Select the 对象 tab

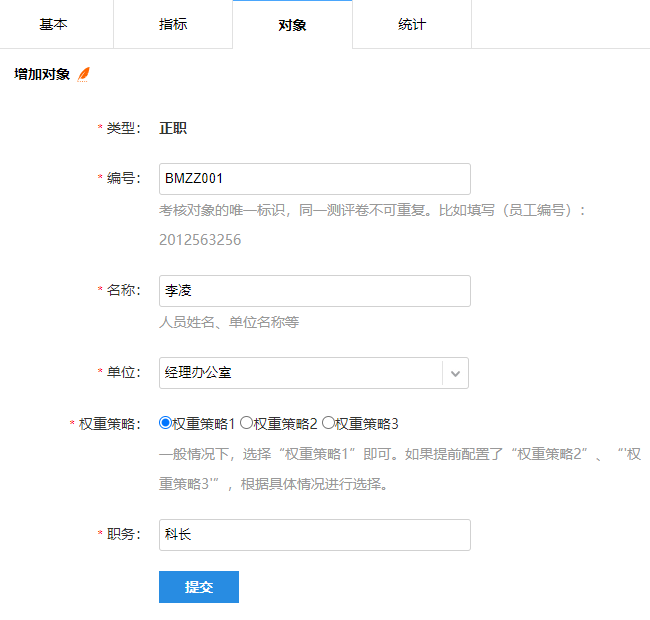pyautogui.click(x=292, y=25)
